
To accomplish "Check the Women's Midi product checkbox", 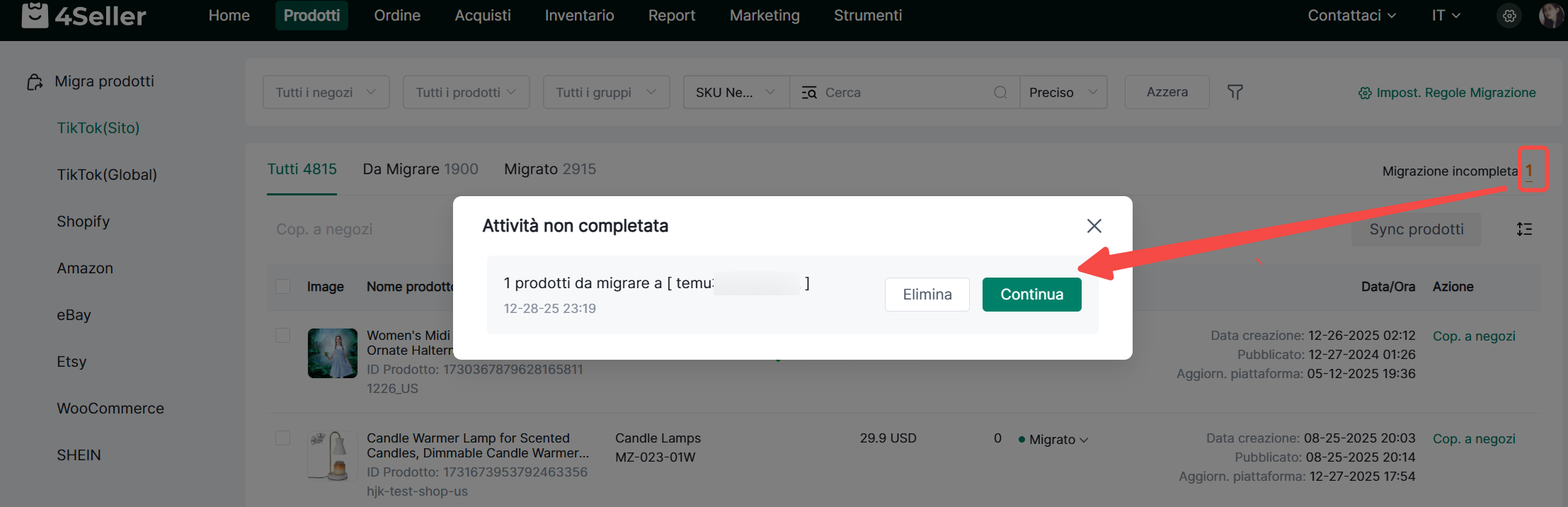I will [x=283, y=336].
